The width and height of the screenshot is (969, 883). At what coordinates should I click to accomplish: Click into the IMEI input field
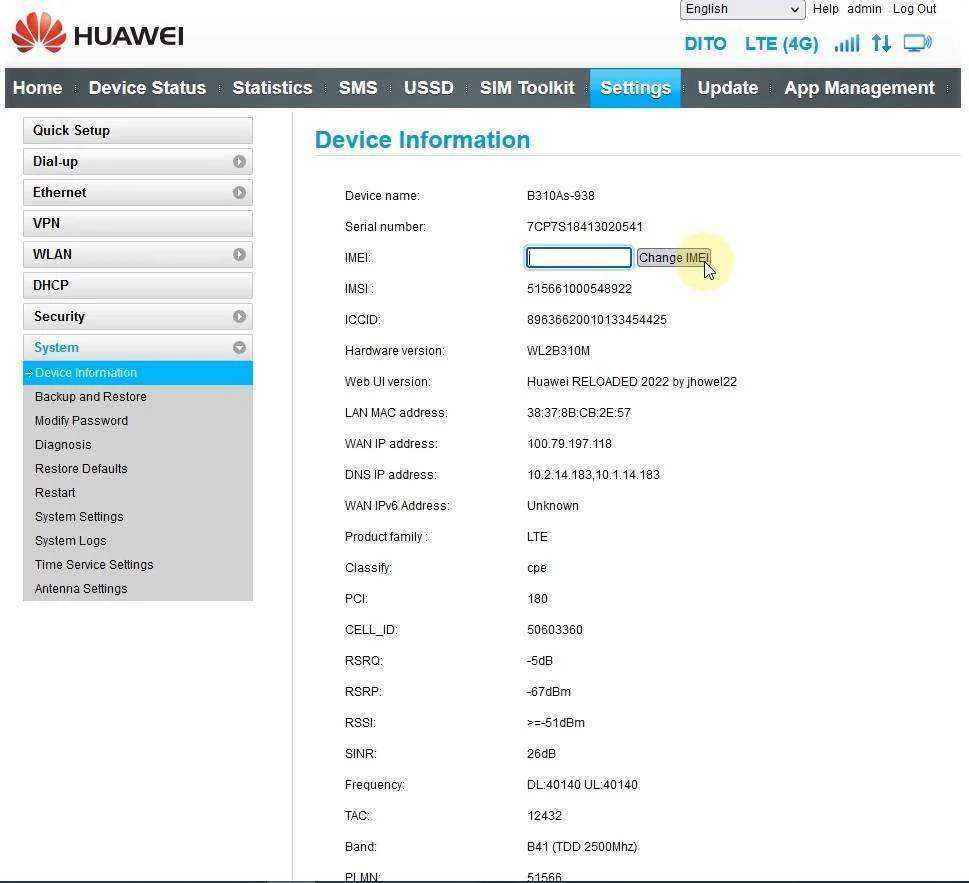pyautogui.click(x=578, y=258)
